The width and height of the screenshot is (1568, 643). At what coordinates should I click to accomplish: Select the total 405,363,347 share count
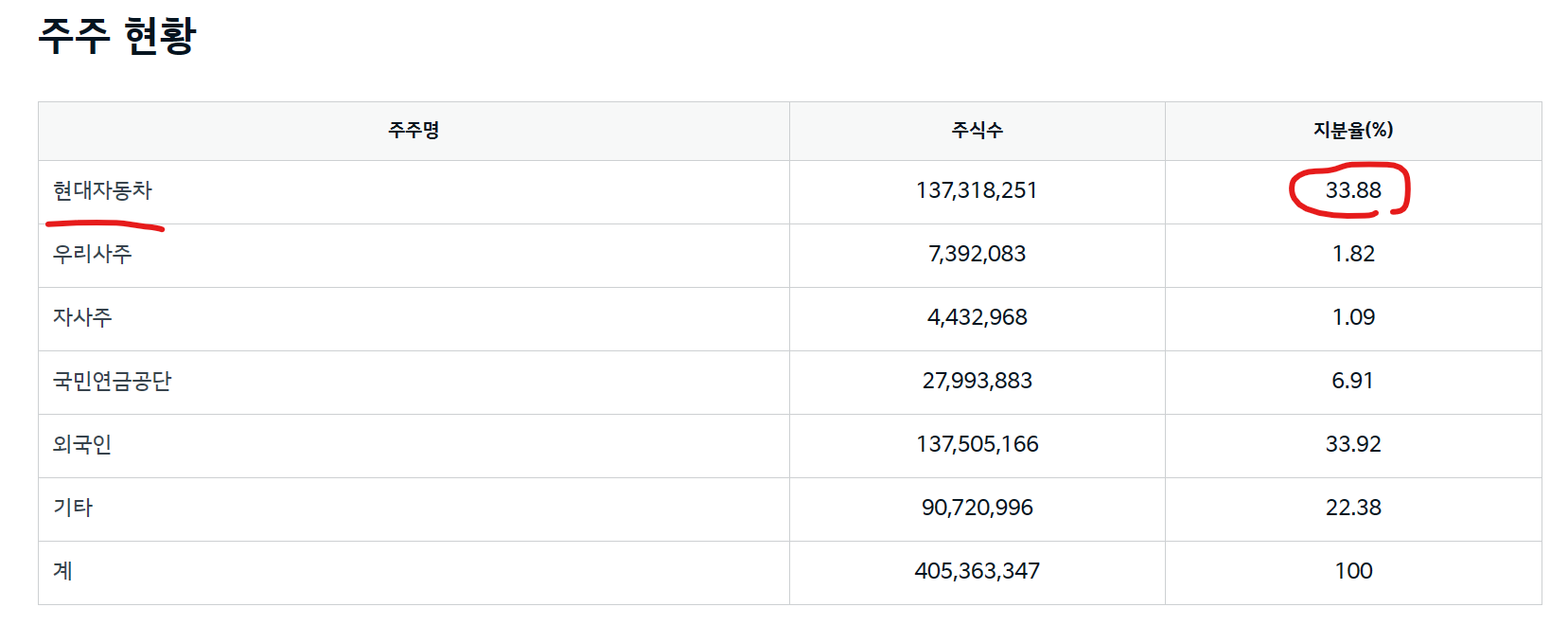[x=977, y=572]
